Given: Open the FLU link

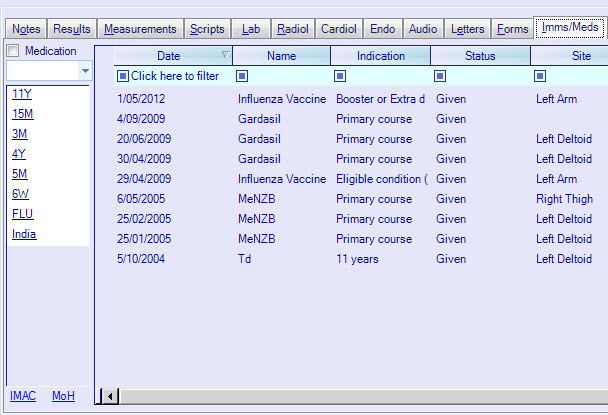Looking at the screenshot, I should 22,214.
